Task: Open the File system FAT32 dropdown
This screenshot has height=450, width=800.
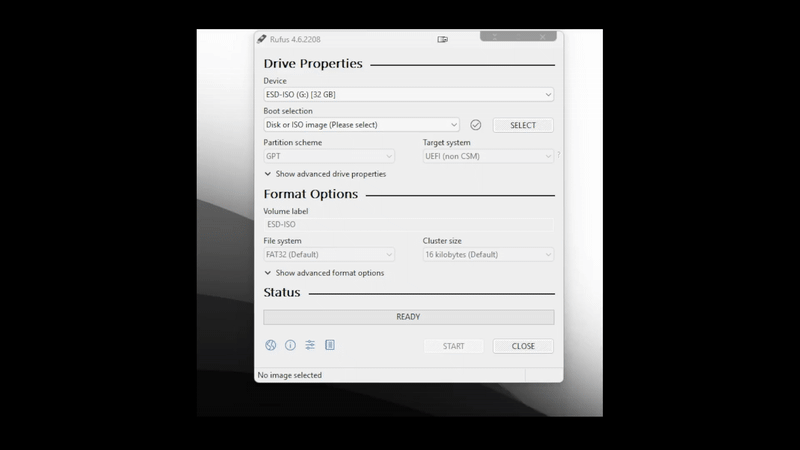Action: click(329, 255)
